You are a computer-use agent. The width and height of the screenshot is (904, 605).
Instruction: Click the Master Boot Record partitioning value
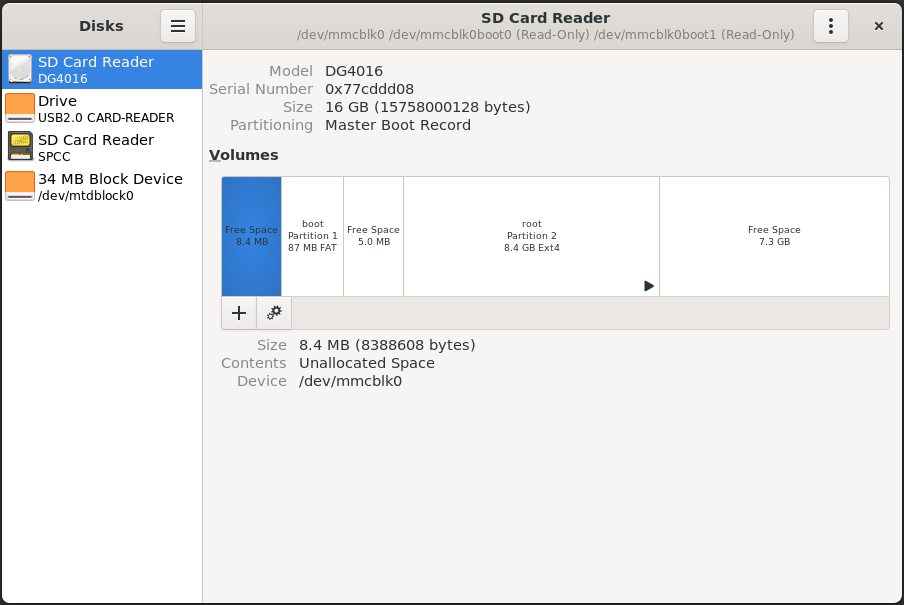398,125
